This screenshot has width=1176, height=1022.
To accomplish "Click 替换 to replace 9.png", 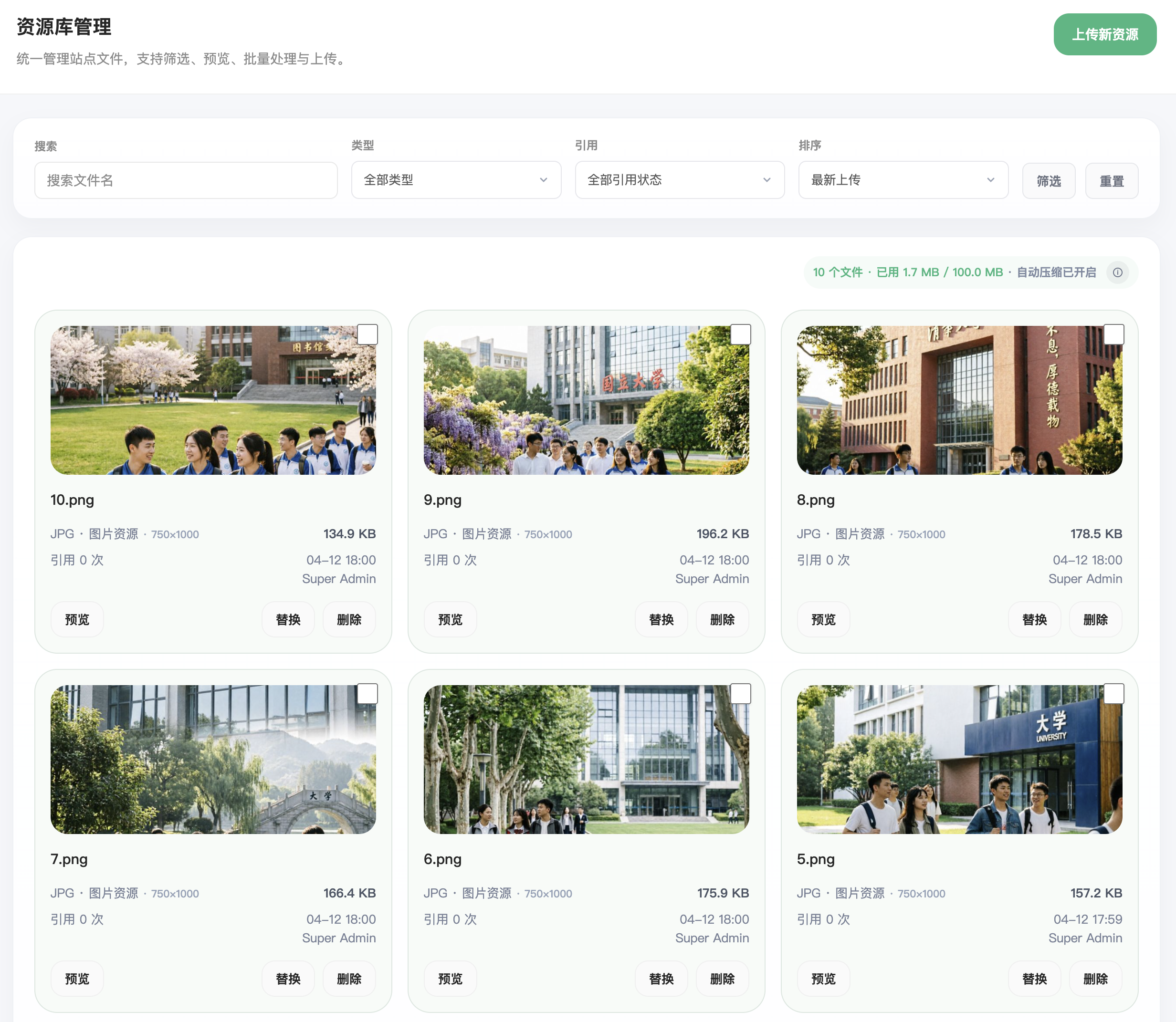I will 661,619.
